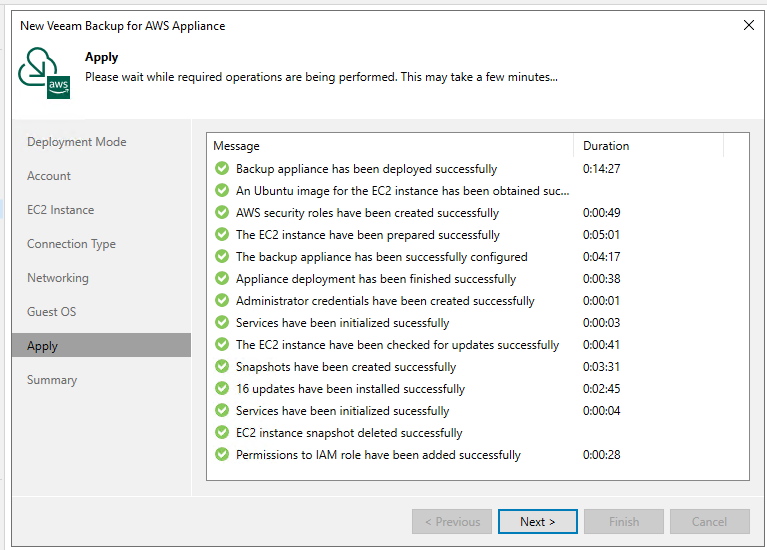Click the Message column header

click(x=237, y=146)
